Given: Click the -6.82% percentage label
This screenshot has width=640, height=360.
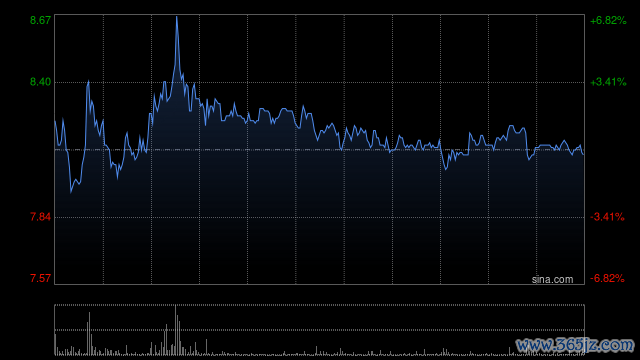Looking at the screenshot, I should pyautogui.click(x=607, y=278).
